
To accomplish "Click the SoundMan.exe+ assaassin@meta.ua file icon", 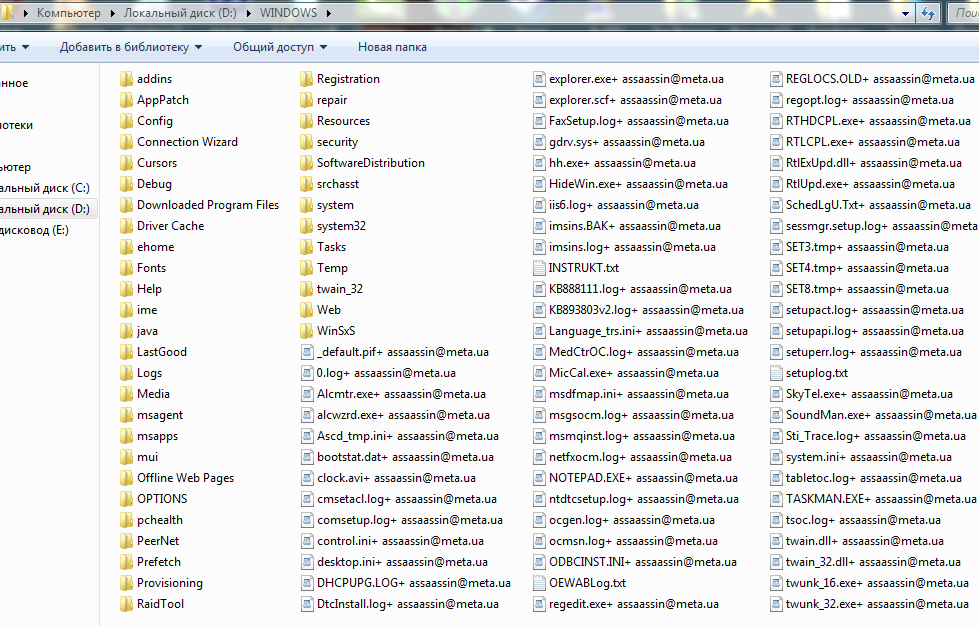I will (x=776, y=416).
